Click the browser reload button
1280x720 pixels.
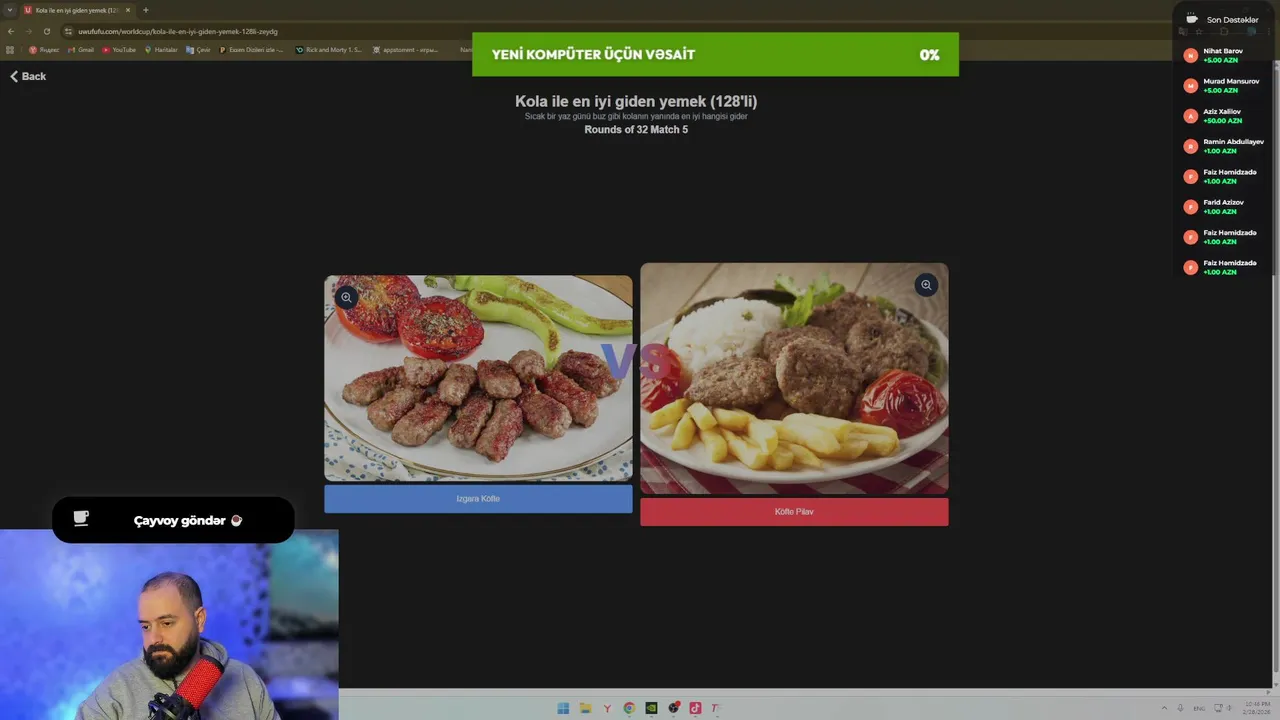[x=46, y=31]
